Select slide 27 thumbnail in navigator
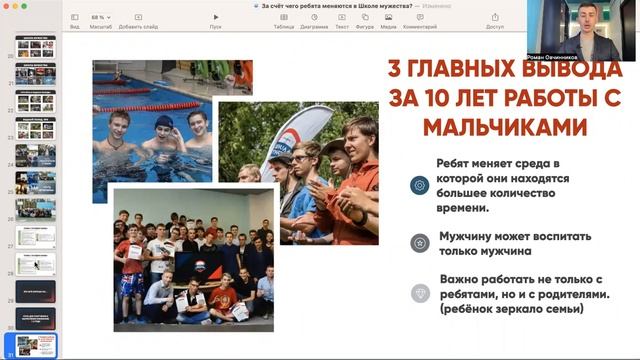This screenshot has width=640, height=360. [36, 237]
